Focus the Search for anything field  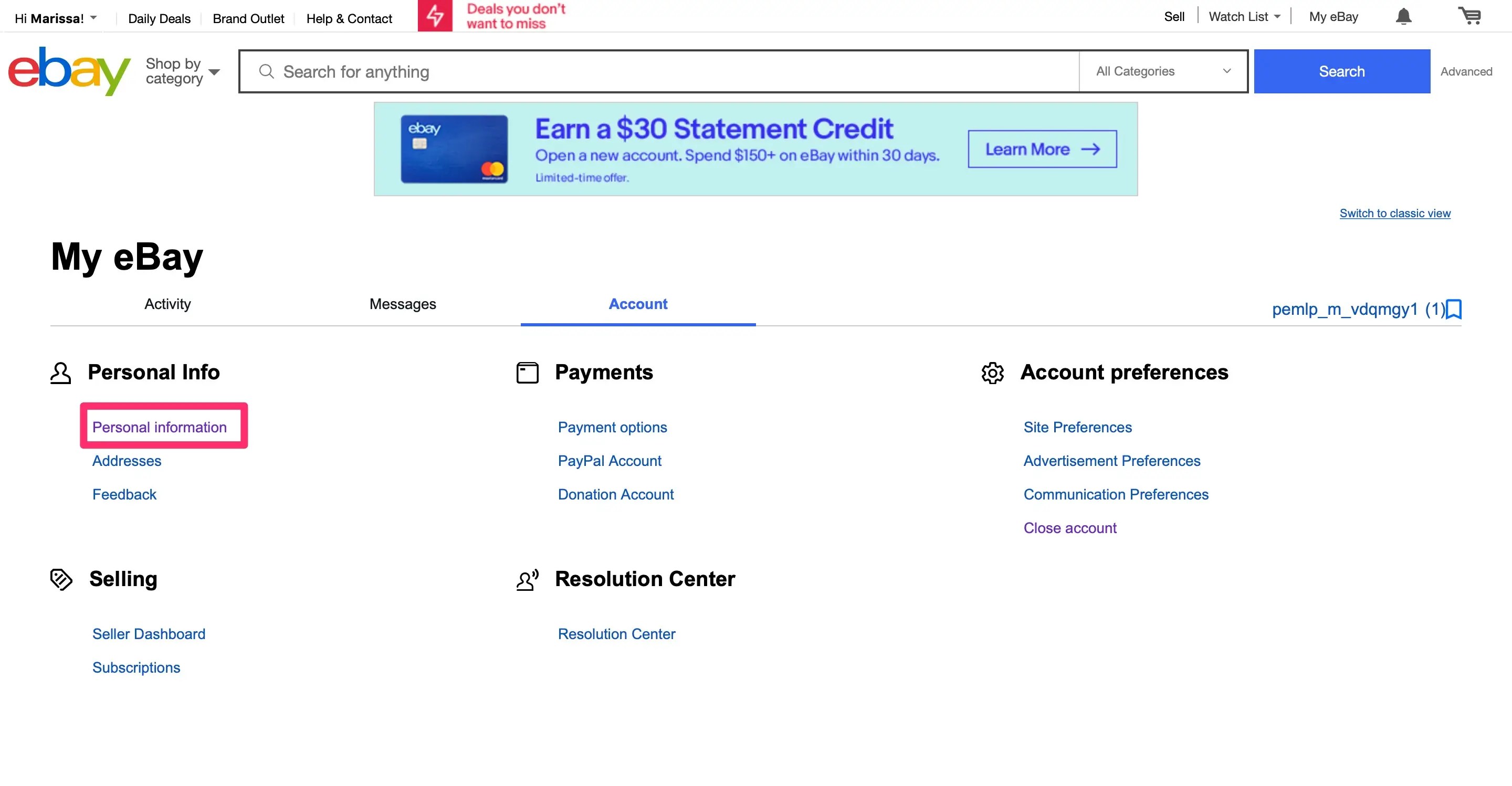pos(657,71)
